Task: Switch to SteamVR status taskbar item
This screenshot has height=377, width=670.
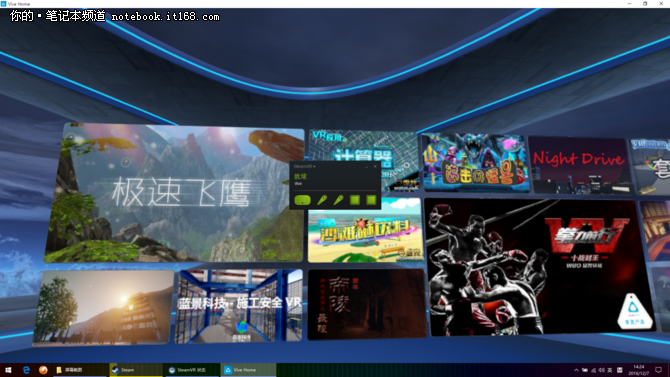Action: pos(191,370)
